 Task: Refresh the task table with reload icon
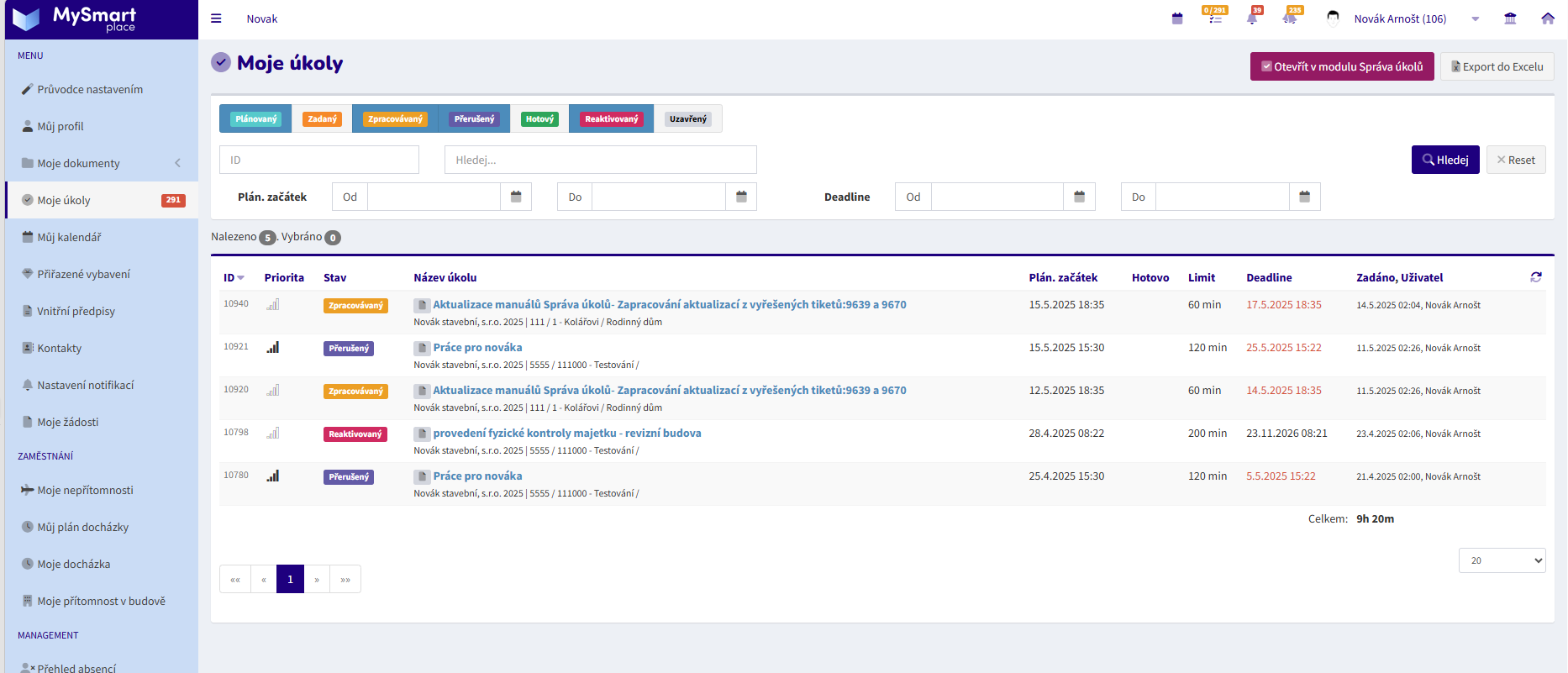tap(1536, 277)
